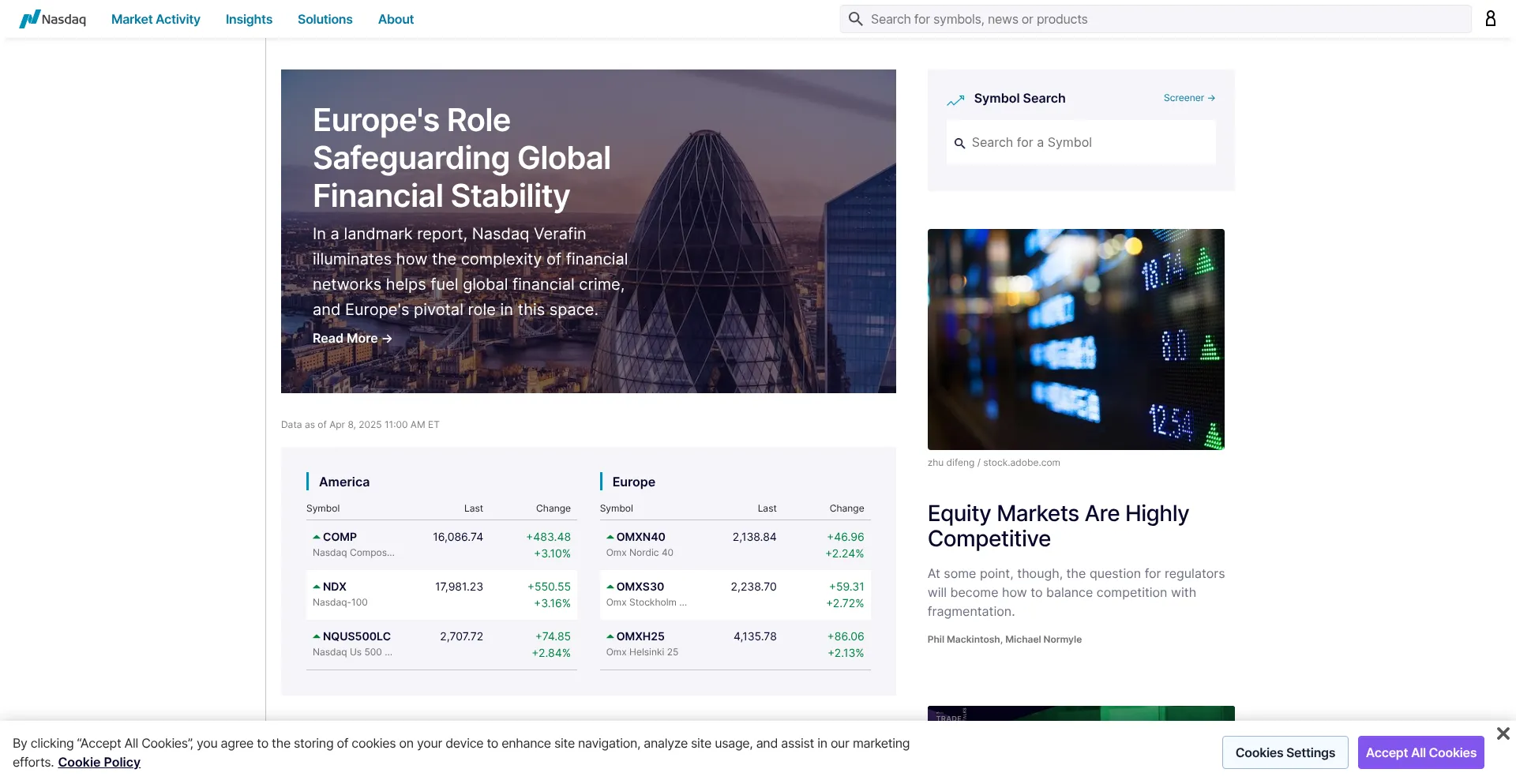Click the header search magnifier icon
This screenshot has height=784, width=1516.
tap(855, 18)
